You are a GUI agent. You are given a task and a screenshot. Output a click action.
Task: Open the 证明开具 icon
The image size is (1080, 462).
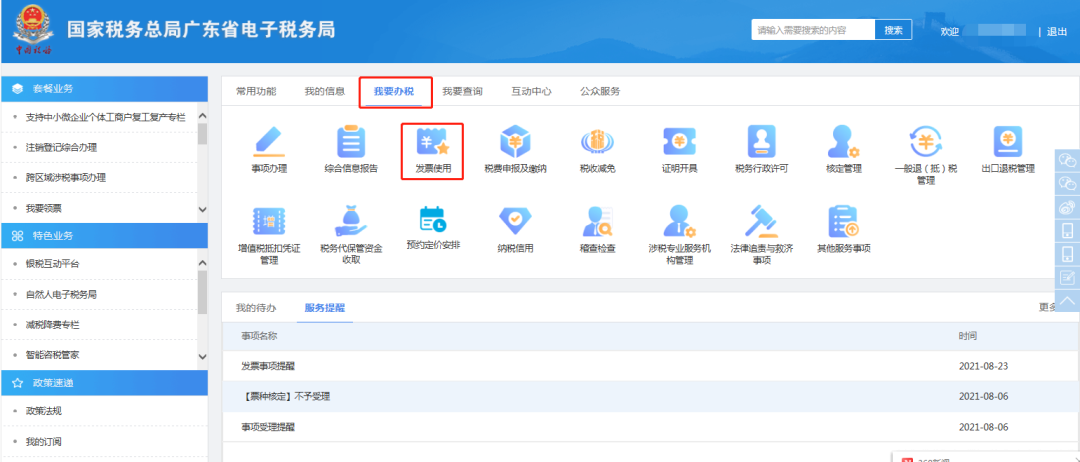point(679,142)
